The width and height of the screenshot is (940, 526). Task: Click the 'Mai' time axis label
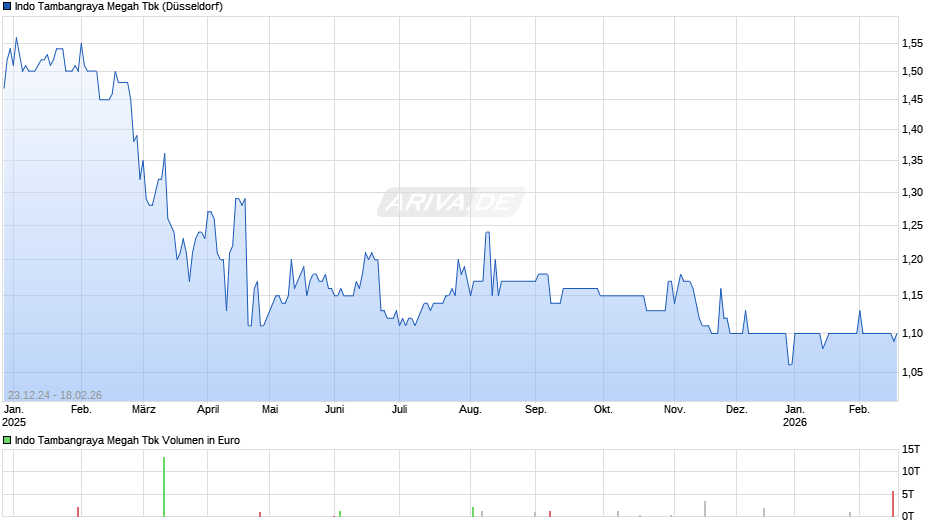[270, 410]
